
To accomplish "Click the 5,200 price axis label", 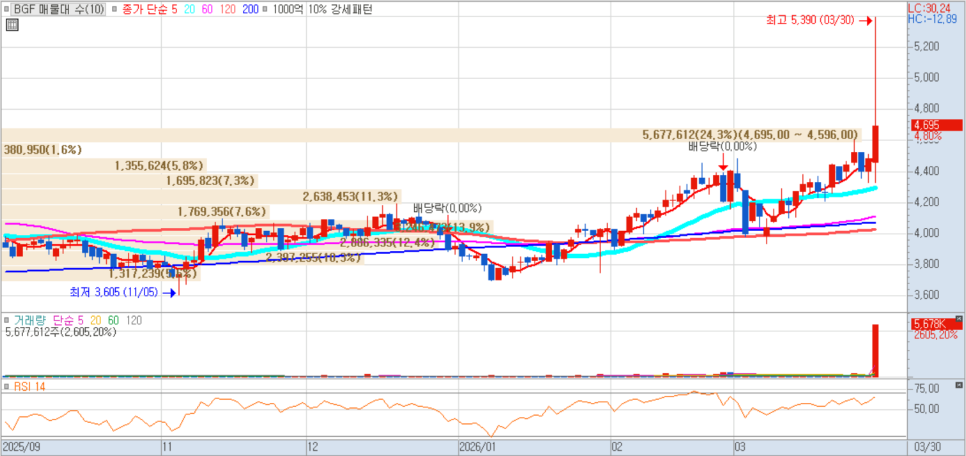I will (925, 47).
